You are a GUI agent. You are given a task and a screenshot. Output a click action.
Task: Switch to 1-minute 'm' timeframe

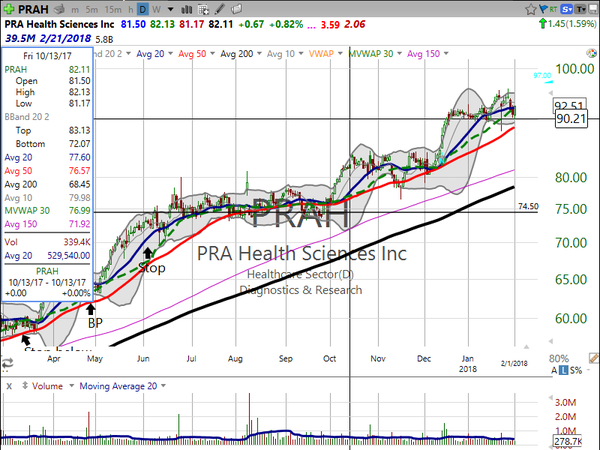click(x=75, y=10)
